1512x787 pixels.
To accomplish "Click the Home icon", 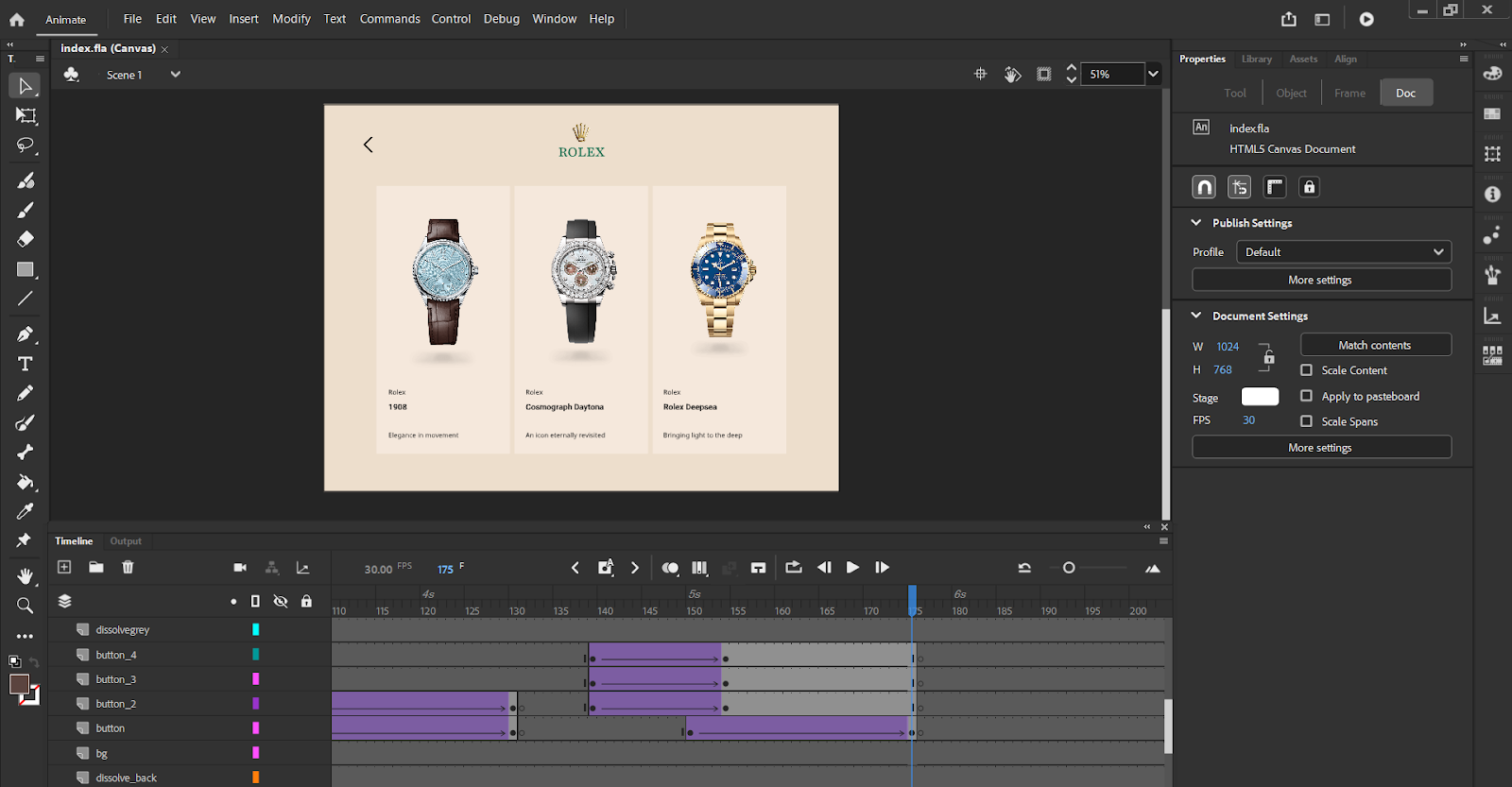I will [x=17, y=19].
